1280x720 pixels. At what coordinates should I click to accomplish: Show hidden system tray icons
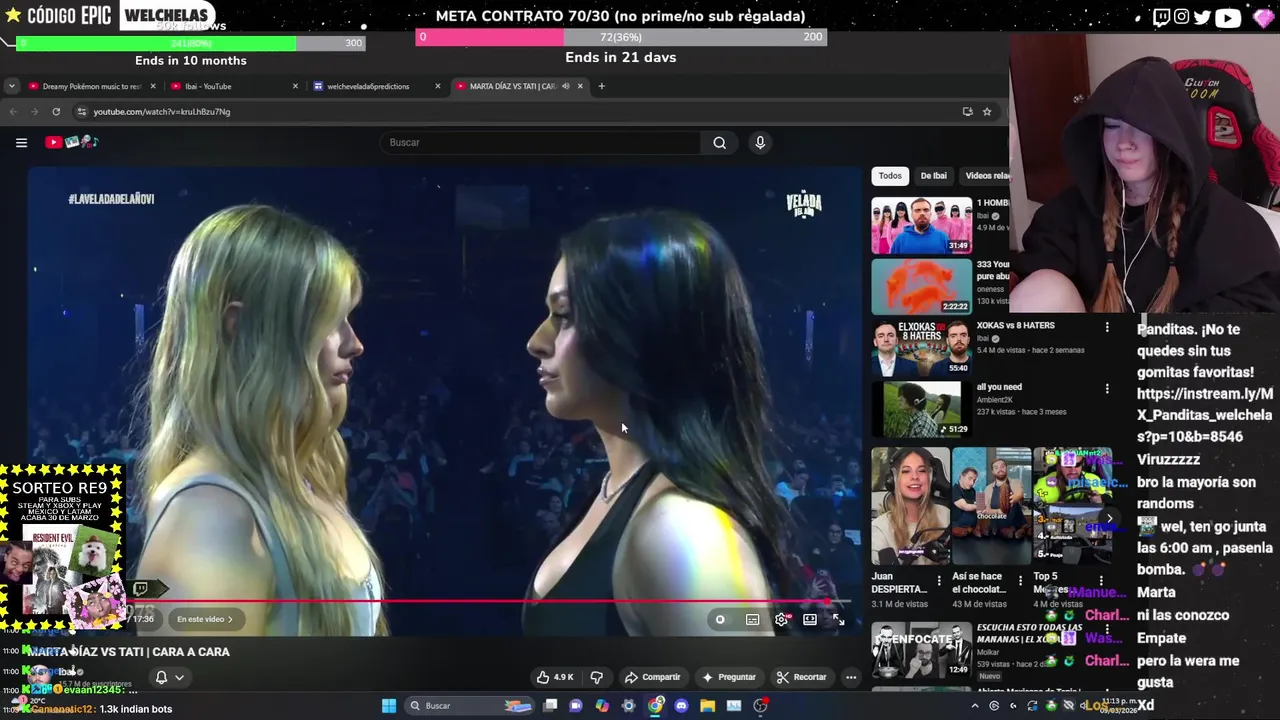(x=975, y=706)
